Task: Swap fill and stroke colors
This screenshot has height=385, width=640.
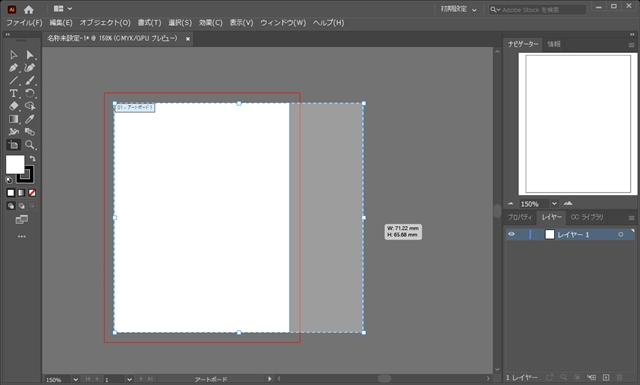Action: [33, 158]
